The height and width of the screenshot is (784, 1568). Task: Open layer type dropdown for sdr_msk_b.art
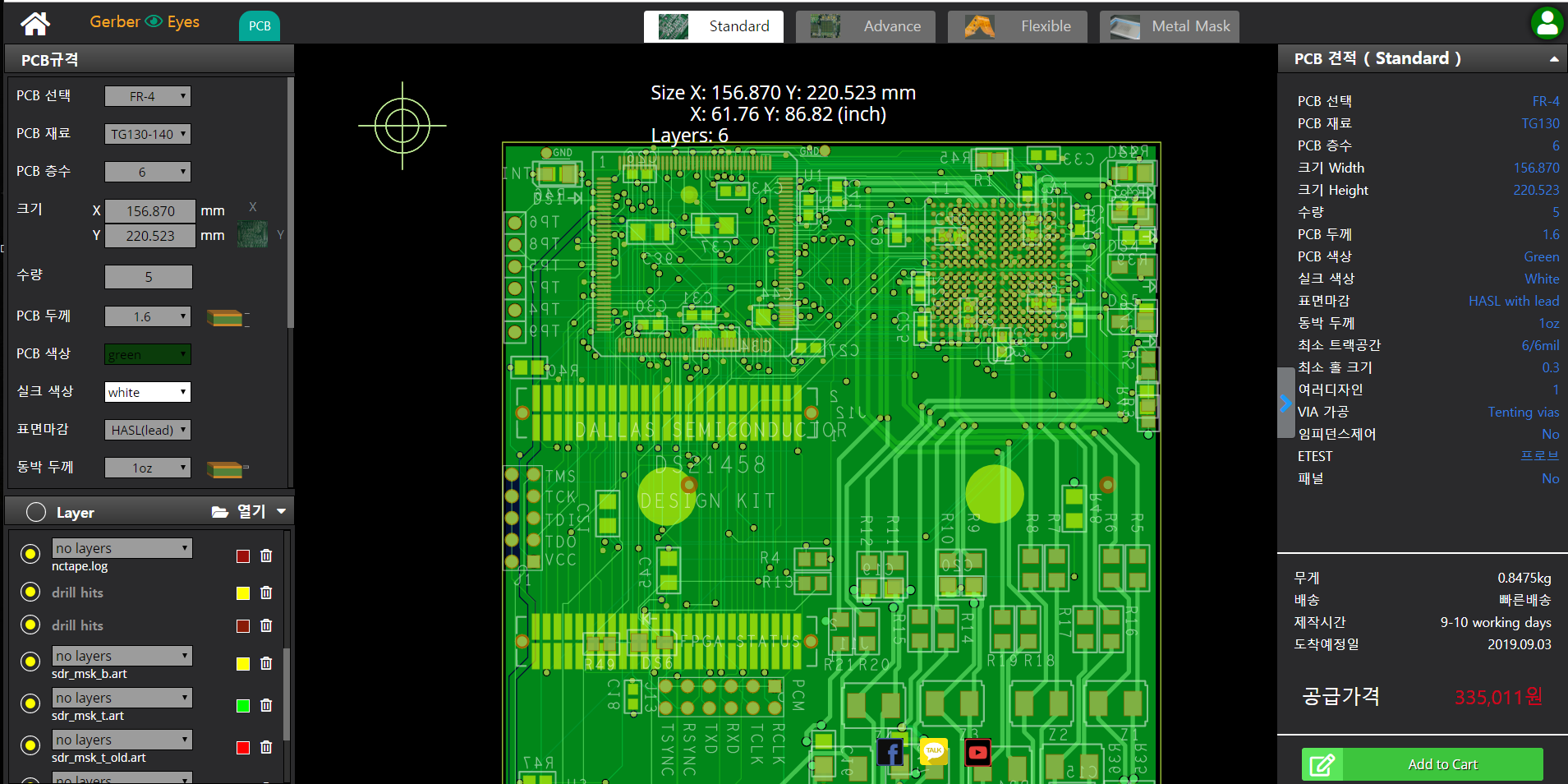coord(122,656)
